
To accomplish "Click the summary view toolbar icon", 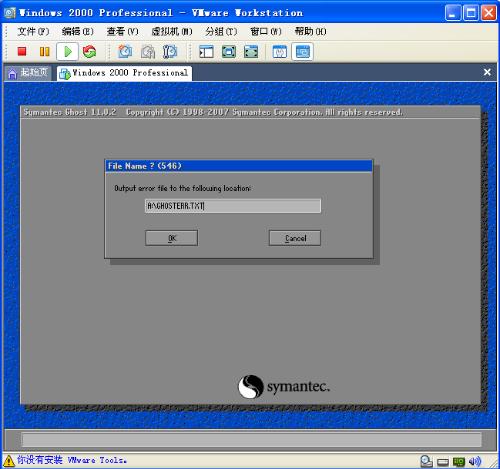I will click(x=280, y=52).
